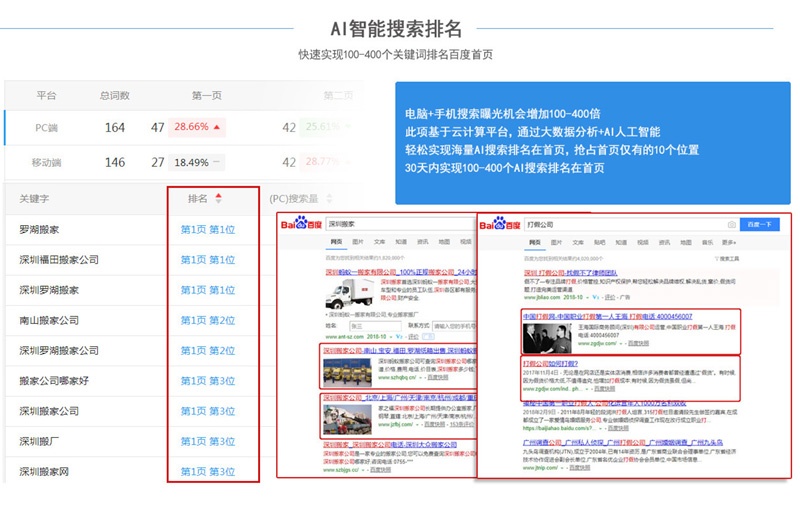800x522 pixels.
Task: Click 第1页 第1位 ranking for 罗湖搬家
Action: click(208, 230)
